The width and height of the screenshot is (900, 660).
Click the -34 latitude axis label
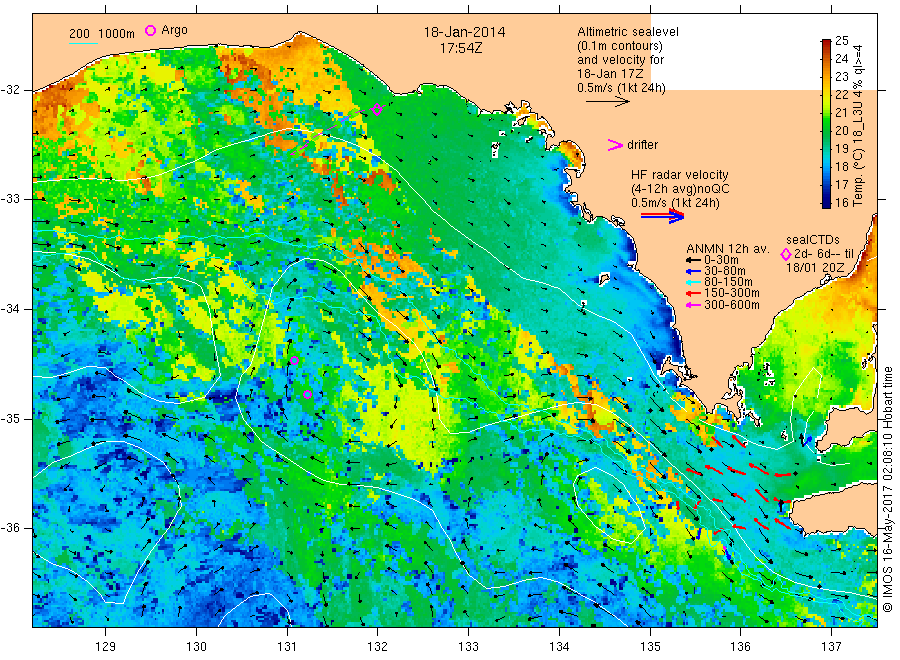point(12,309)
